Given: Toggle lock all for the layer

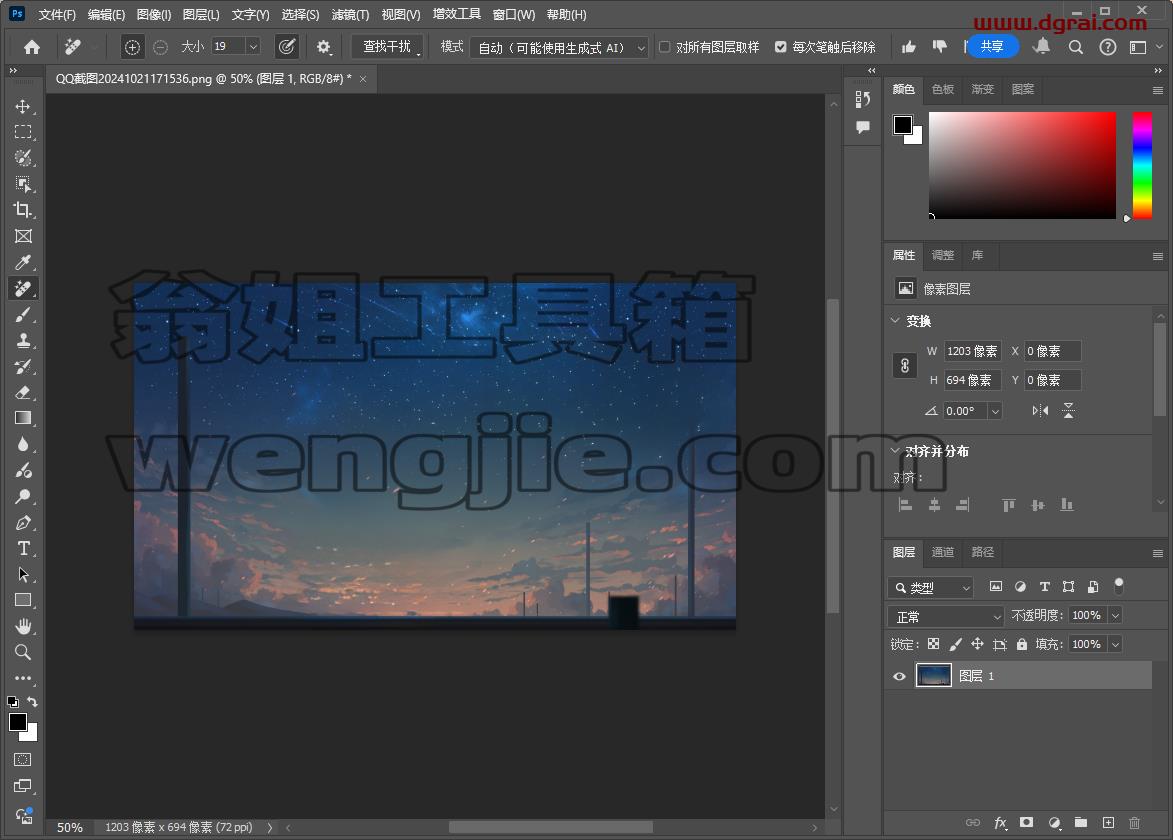Looking at the screenshot, I should 1022,644.
